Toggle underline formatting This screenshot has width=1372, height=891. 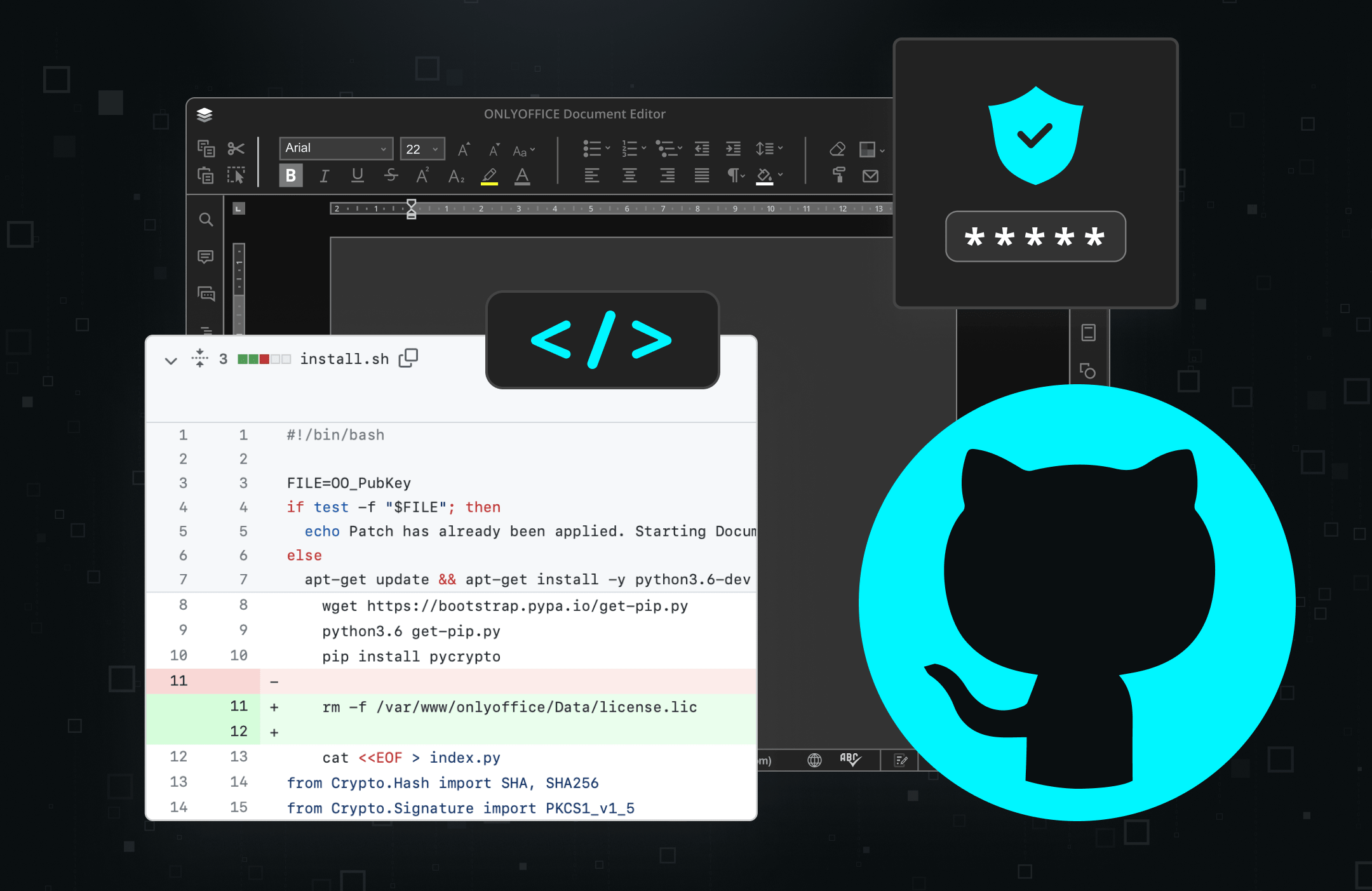[x=358, y=175]
